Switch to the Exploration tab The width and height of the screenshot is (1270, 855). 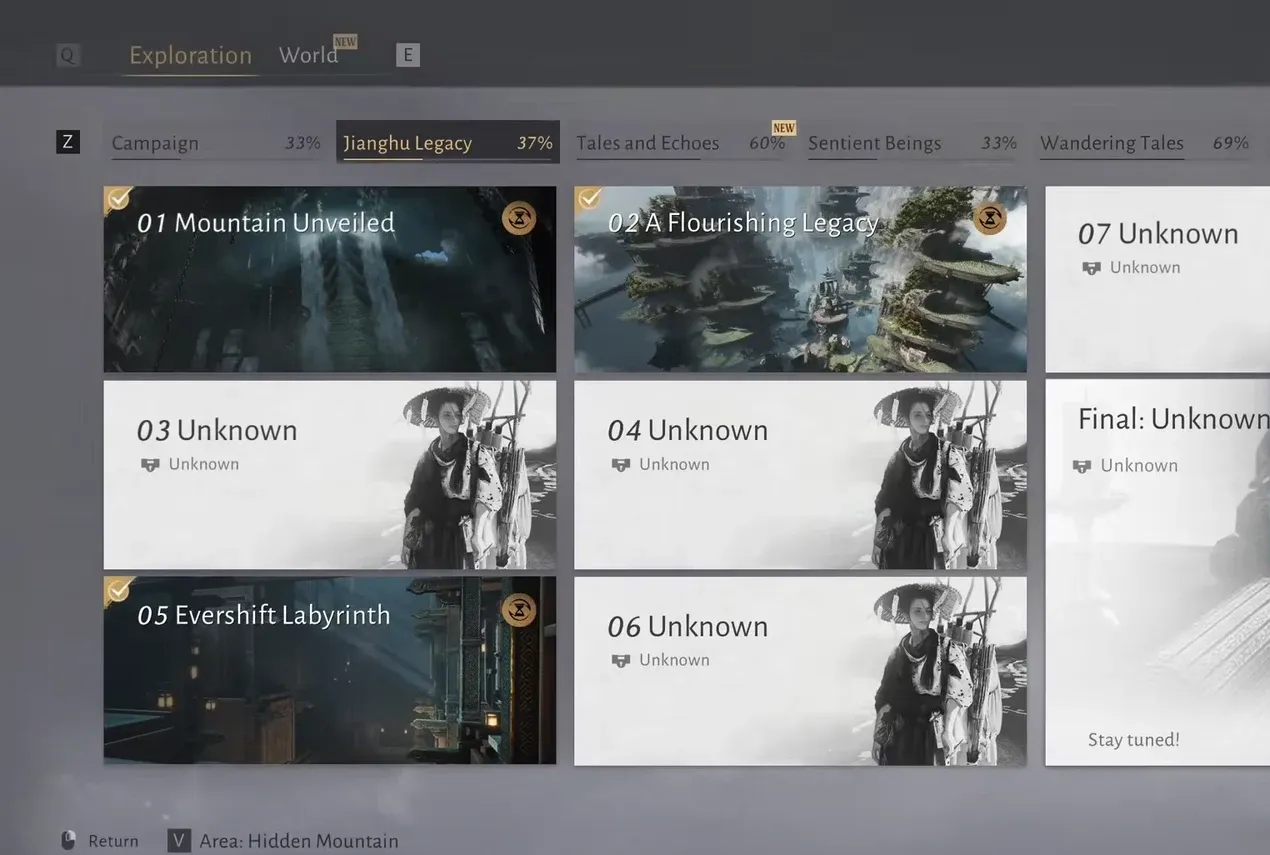[x=190, y=55]
